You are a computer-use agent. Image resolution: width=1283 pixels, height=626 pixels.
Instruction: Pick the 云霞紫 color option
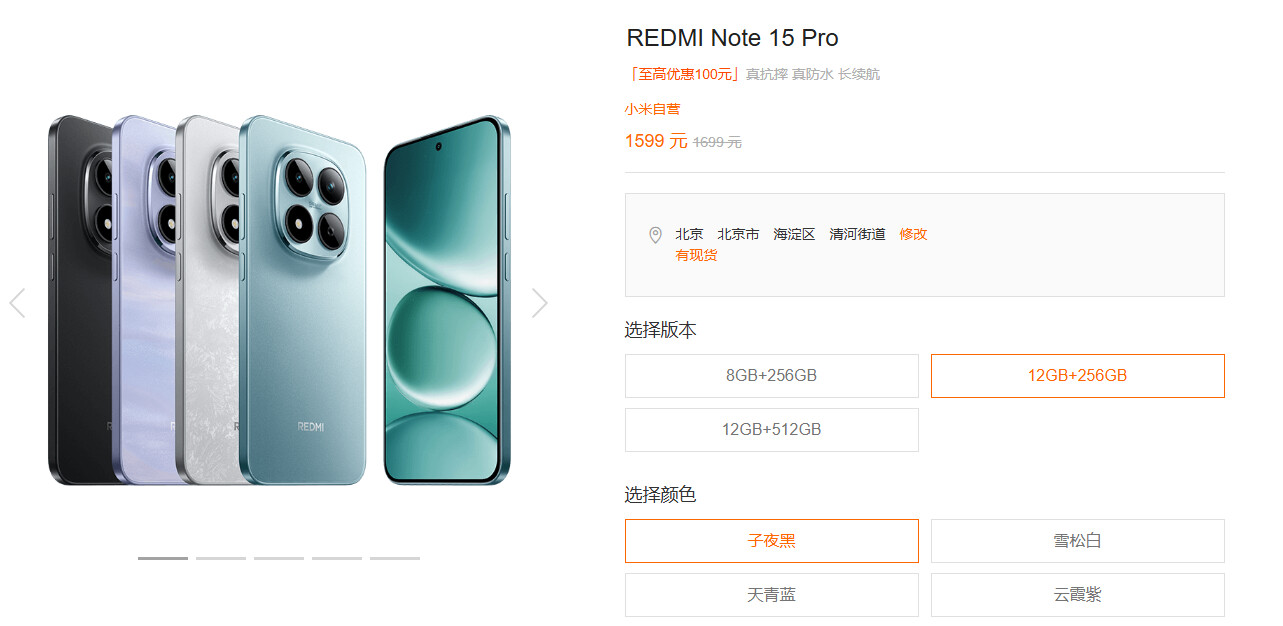pyautogui.click(x=1078, y=595)
